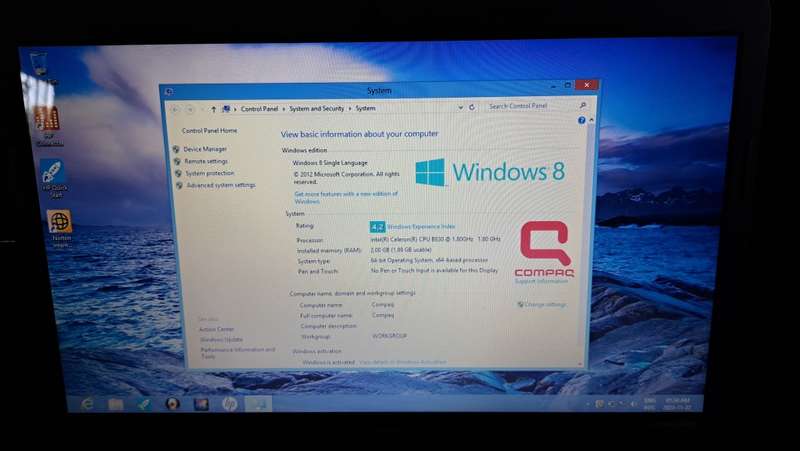Screen dimensions: 800x451
Task: Open Windows Update link under See also
Action: click(x=221, y=339)
